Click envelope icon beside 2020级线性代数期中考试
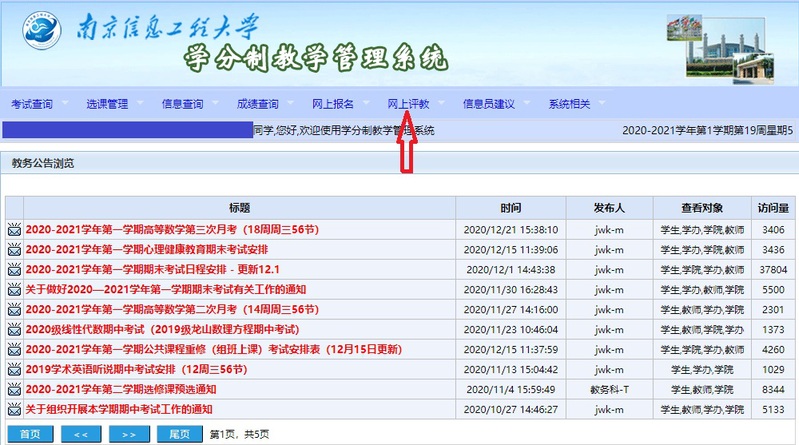The height and width of the screenshot is (445, 799). click(x=14, y=329)
